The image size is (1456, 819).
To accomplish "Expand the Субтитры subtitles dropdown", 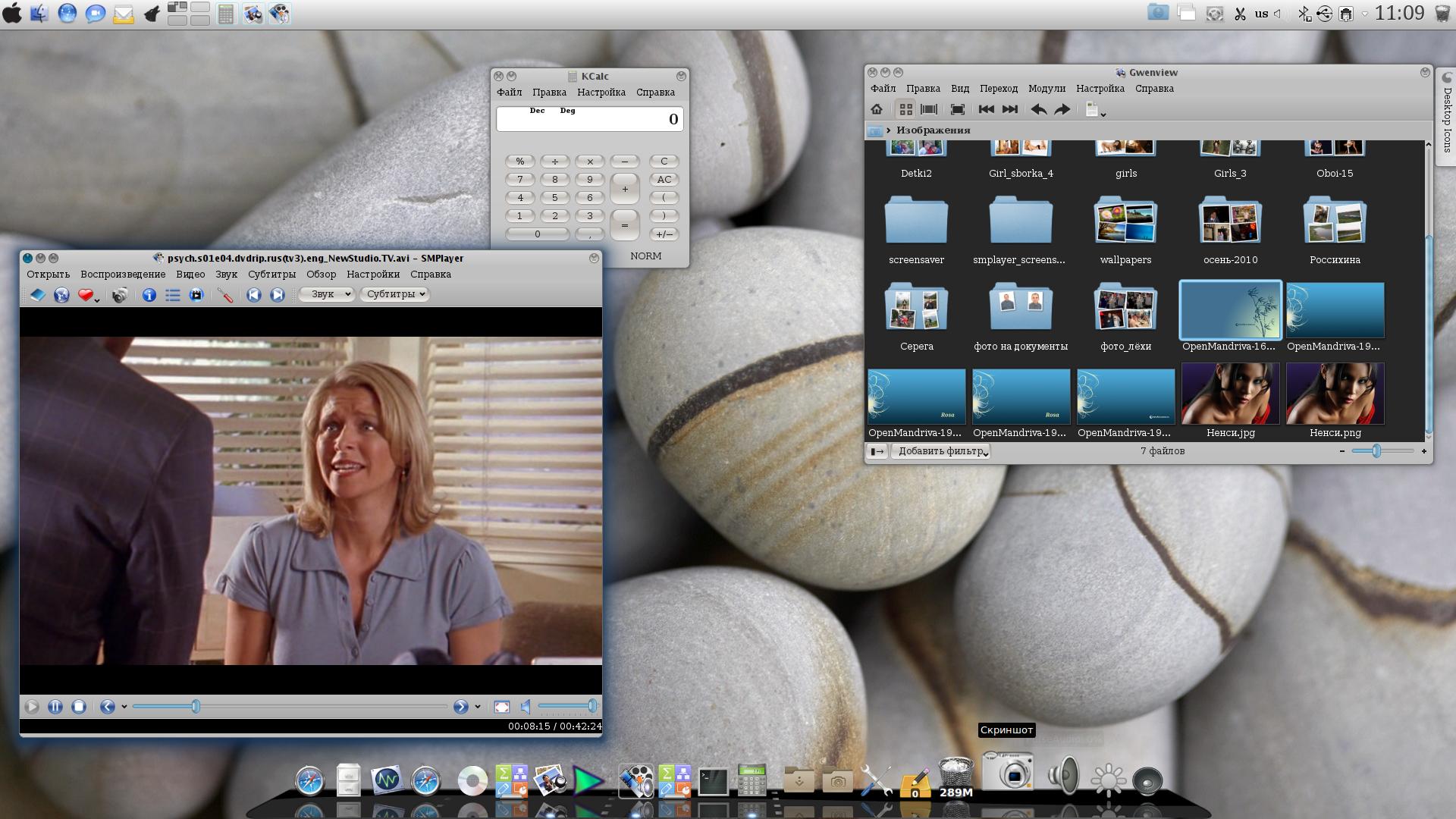I will [x=395, y=294].
